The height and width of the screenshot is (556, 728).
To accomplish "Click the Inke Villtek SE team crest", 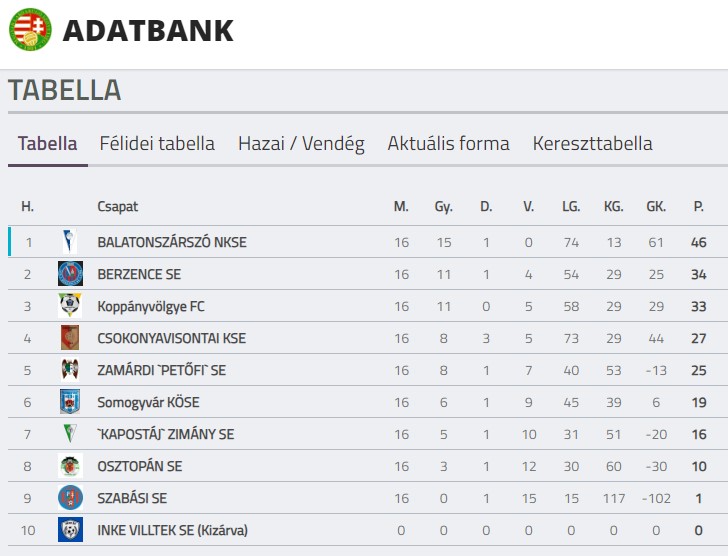I will pos(69,530).
